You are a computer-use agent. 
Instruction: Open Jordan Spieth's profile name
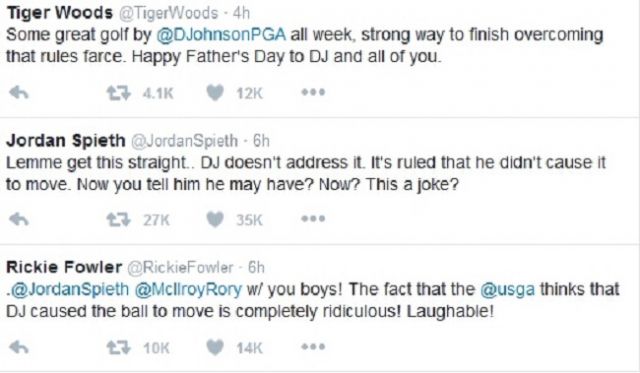[66, 140]
